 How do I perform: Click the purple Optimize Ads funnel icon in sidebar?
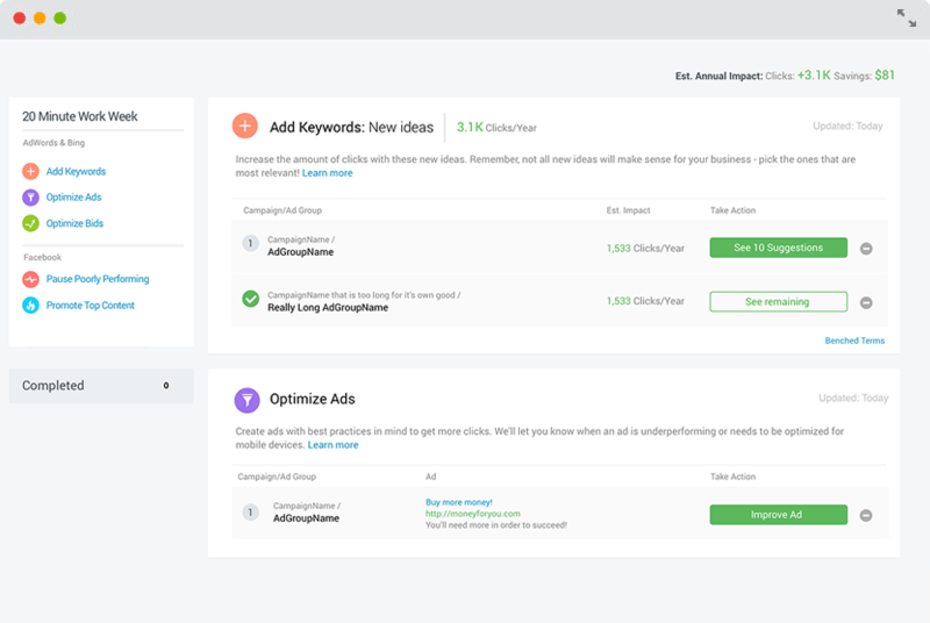31,197
